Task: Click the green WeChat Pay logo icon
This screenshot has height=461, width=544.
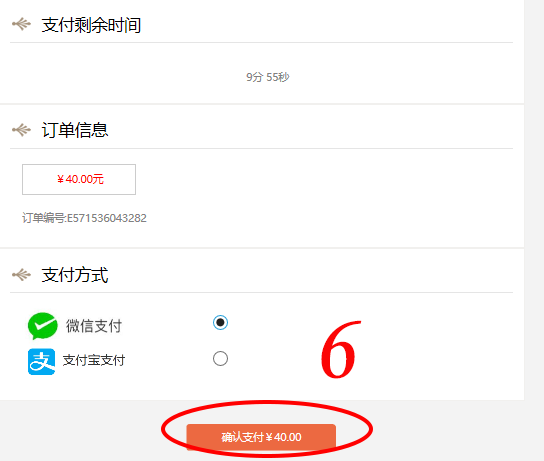Action: tap(43, 326)
